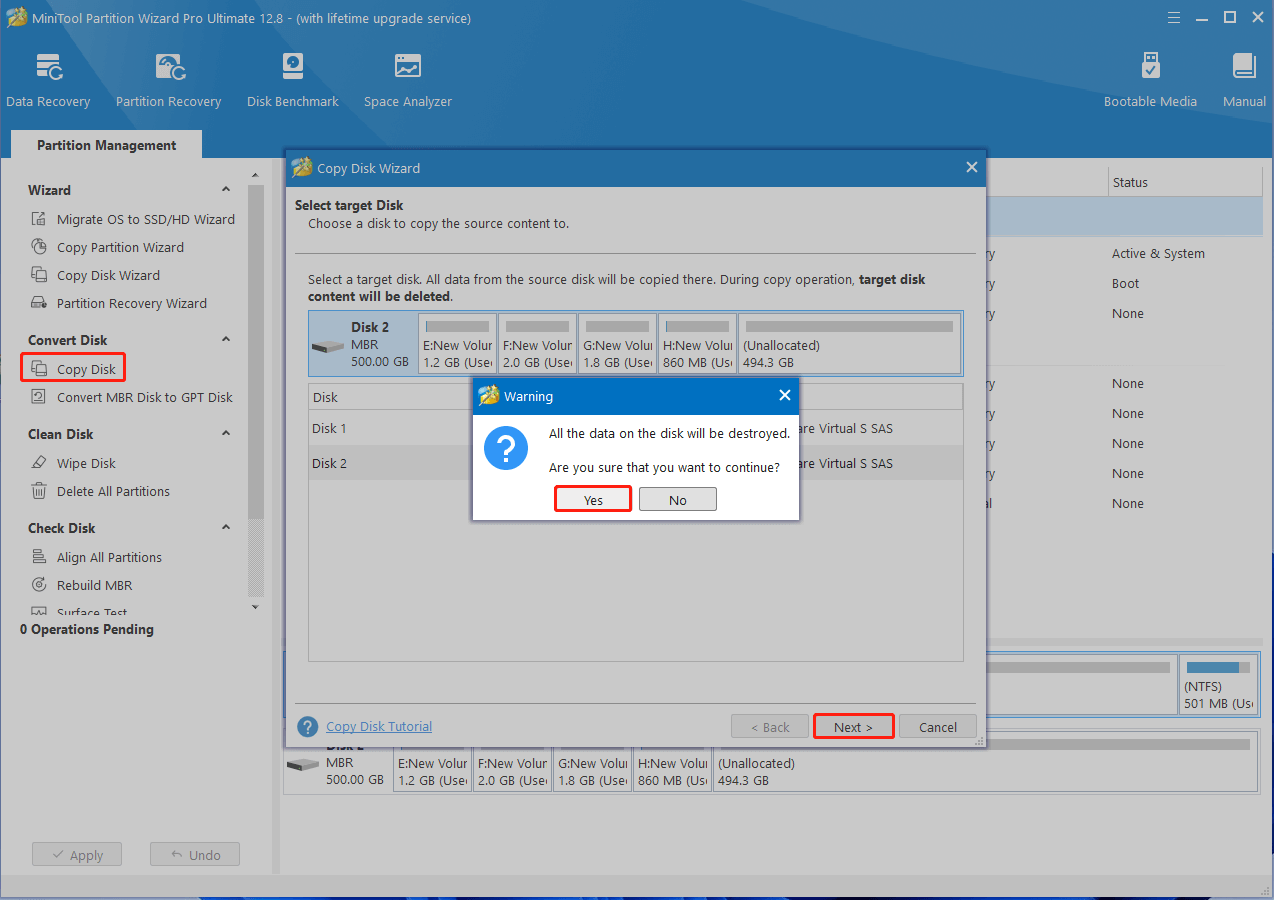Viewport: 1274px width, 900px height.
Task: Click the help icon beside Copy Disk Tutorial
Action: [x=308, y=727]
